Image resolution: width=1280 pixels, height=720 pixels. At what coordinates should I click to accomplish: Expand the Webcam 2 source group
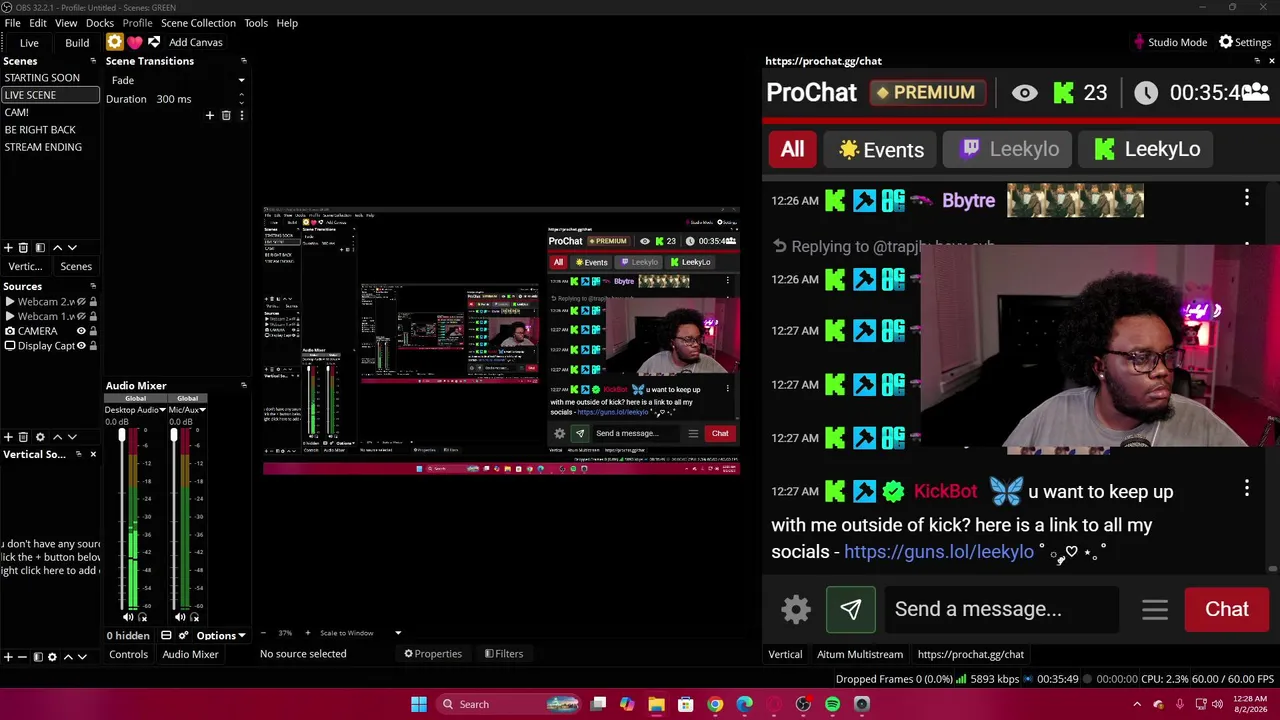(x=10, y=301)
